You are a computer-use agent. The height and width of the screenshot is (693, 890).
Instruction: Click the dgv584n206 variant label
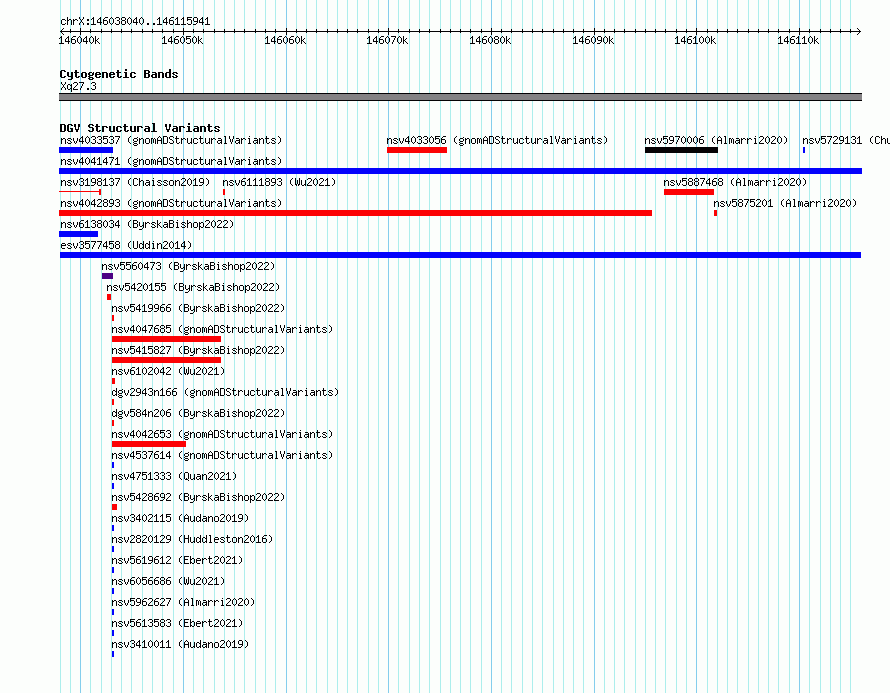198,413
